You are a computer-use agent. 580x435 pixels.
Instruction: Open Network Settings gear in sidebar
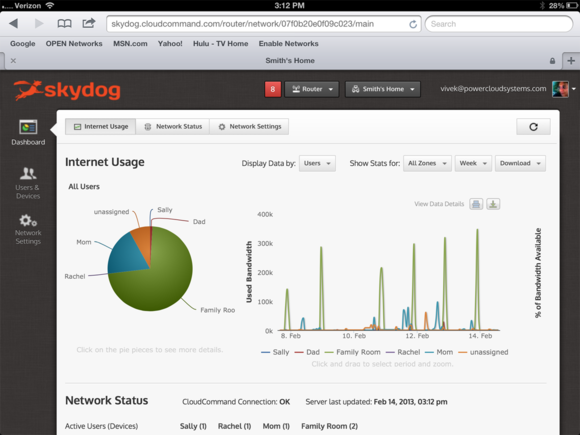click(x=28, y=229)
